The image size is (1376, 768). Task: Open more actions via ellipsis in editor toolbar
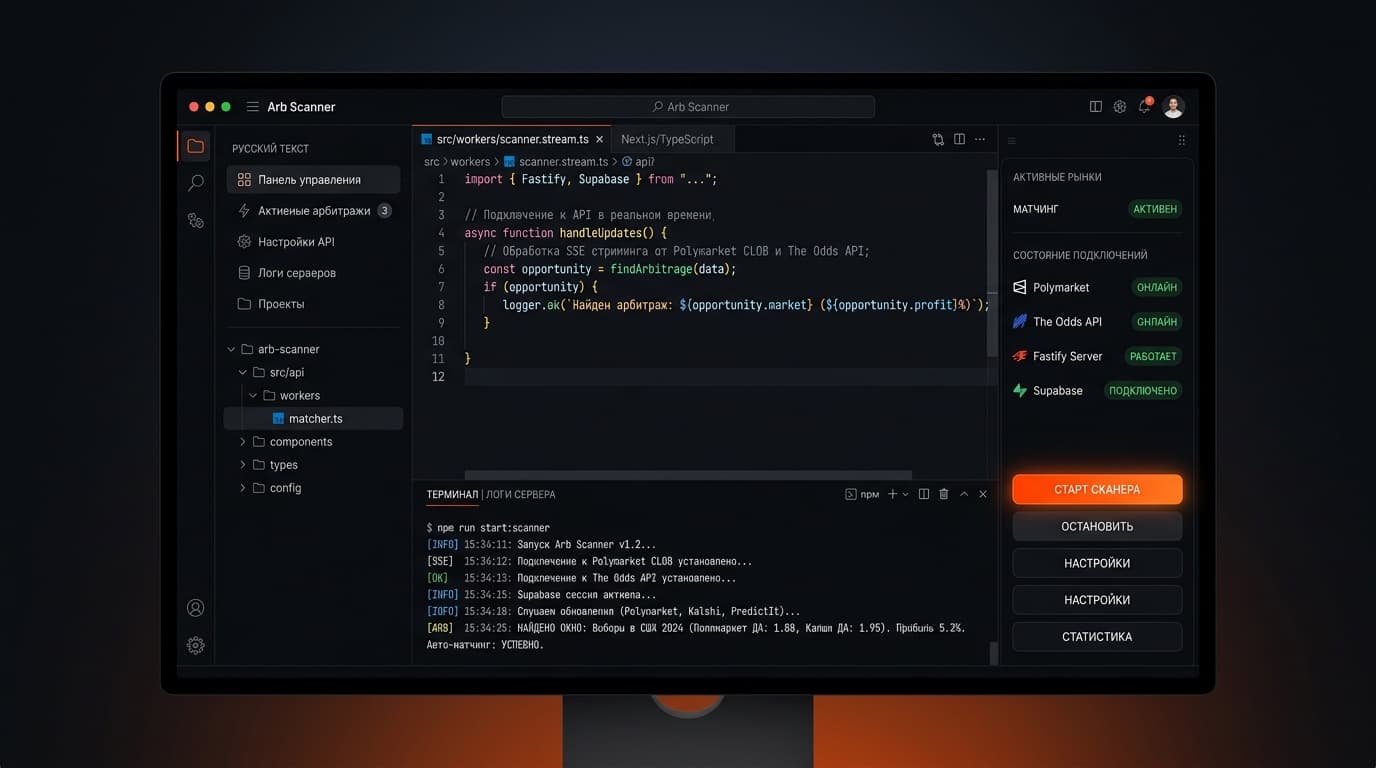(979, 139)
